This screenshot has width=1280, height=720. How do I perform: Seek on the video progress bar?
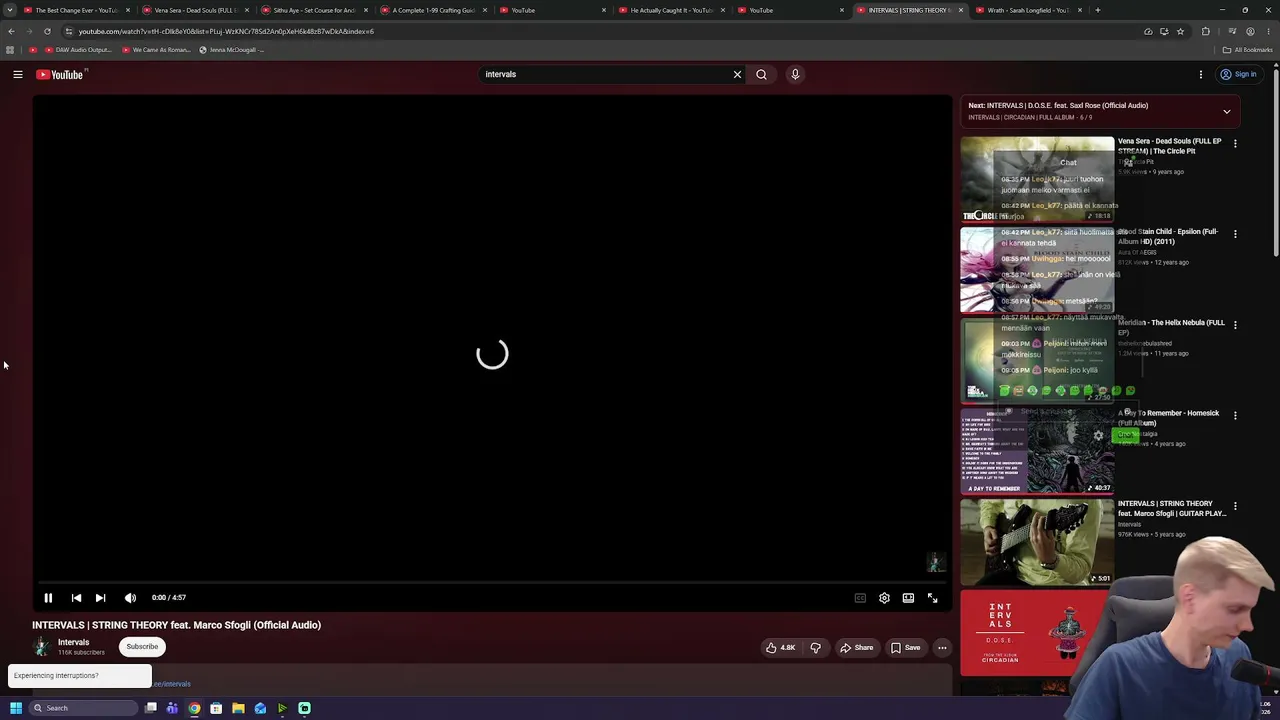click(490, 582)
